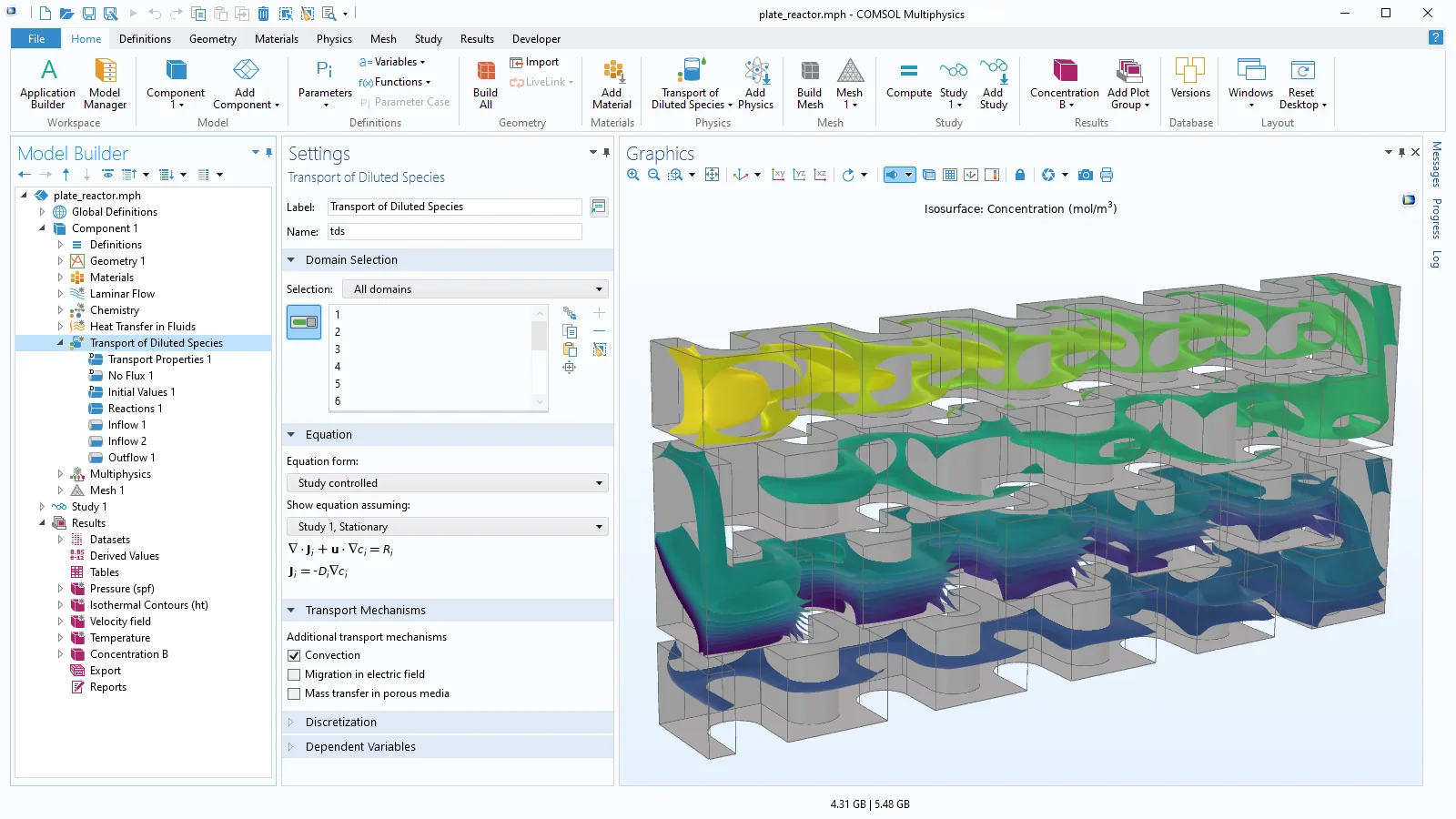Click the Label text field
The height and width of the screenshot is (819, 1456).
point(454,207)
